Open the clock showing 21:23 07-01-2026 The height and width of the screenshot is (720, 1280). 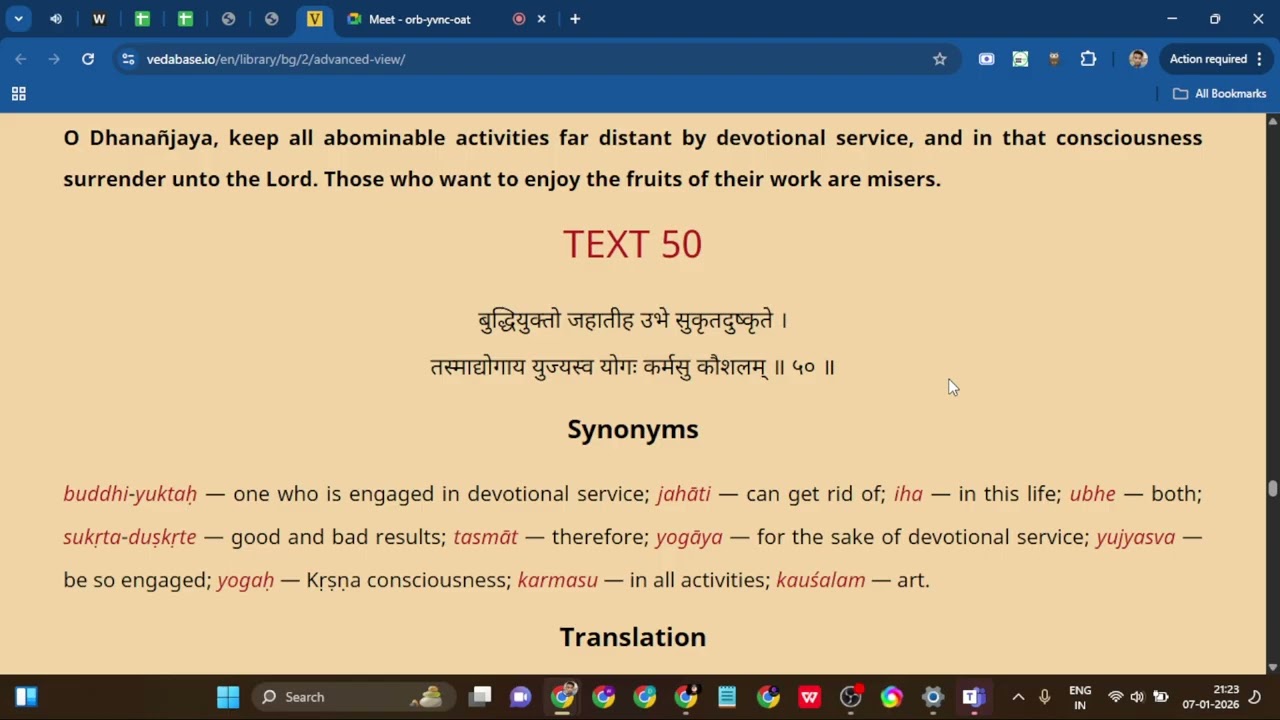coord(1210,697)
